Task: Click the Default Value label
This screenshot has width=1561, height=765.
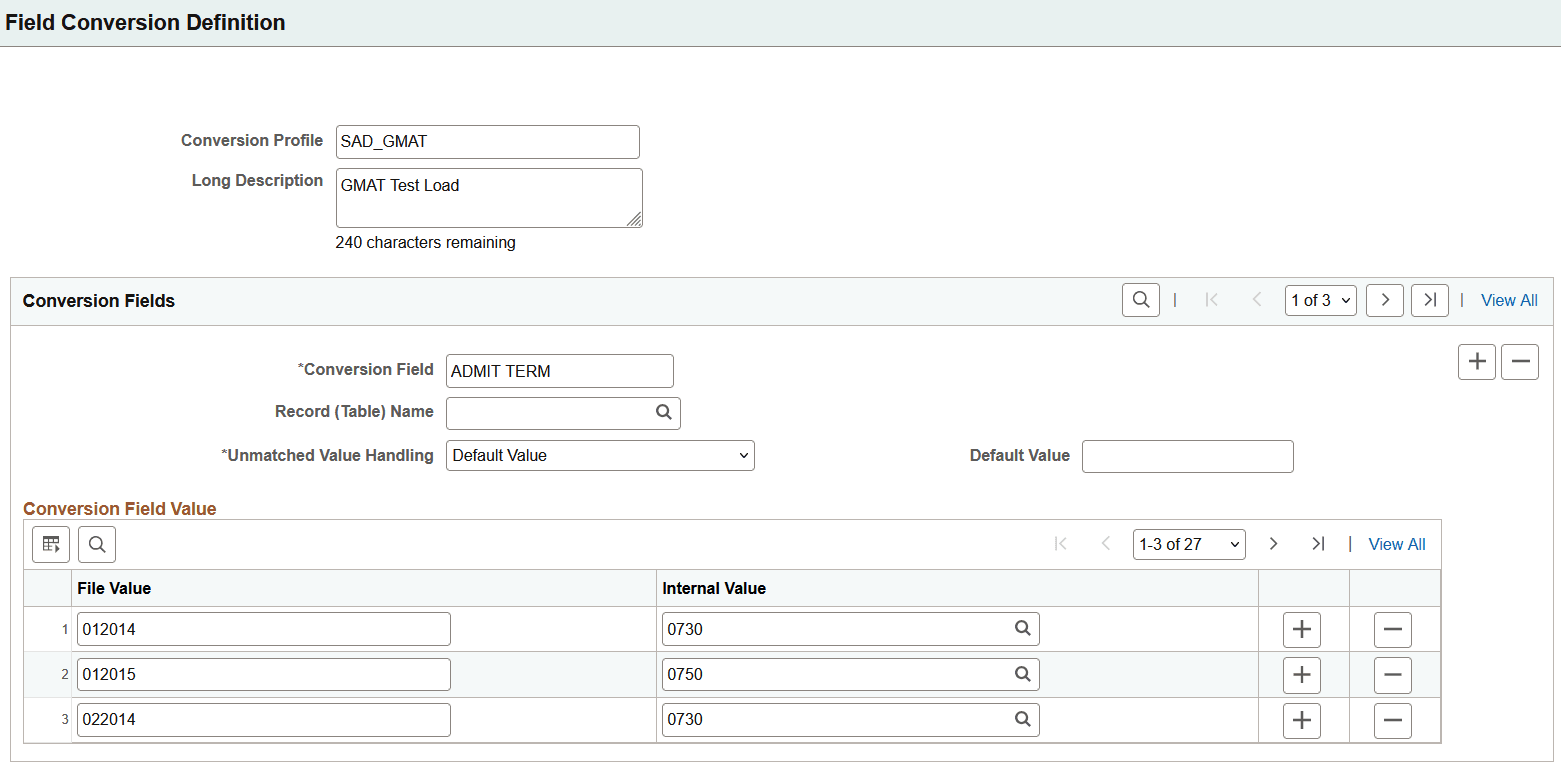Action: point(1020,455)
